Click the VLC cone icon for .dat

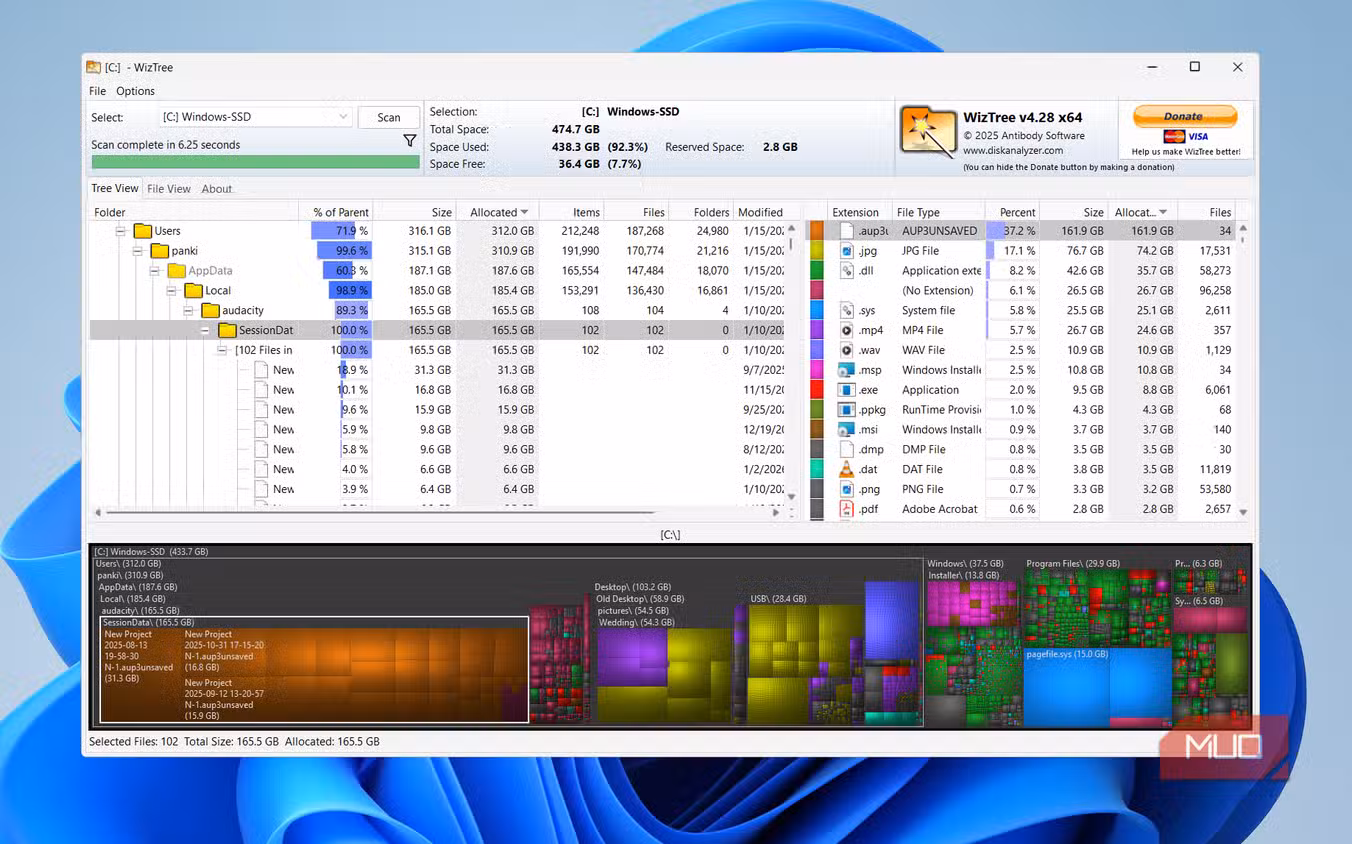point(846,469)
